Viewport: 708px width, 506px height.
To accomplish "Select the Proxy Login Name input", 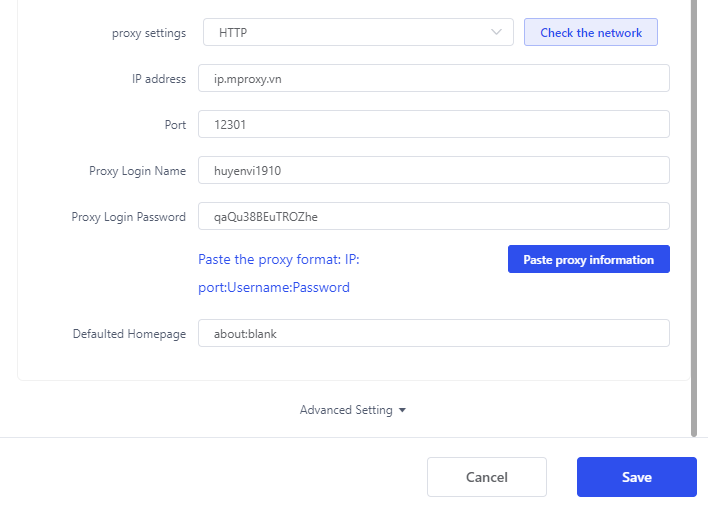I will click(433, 171).
